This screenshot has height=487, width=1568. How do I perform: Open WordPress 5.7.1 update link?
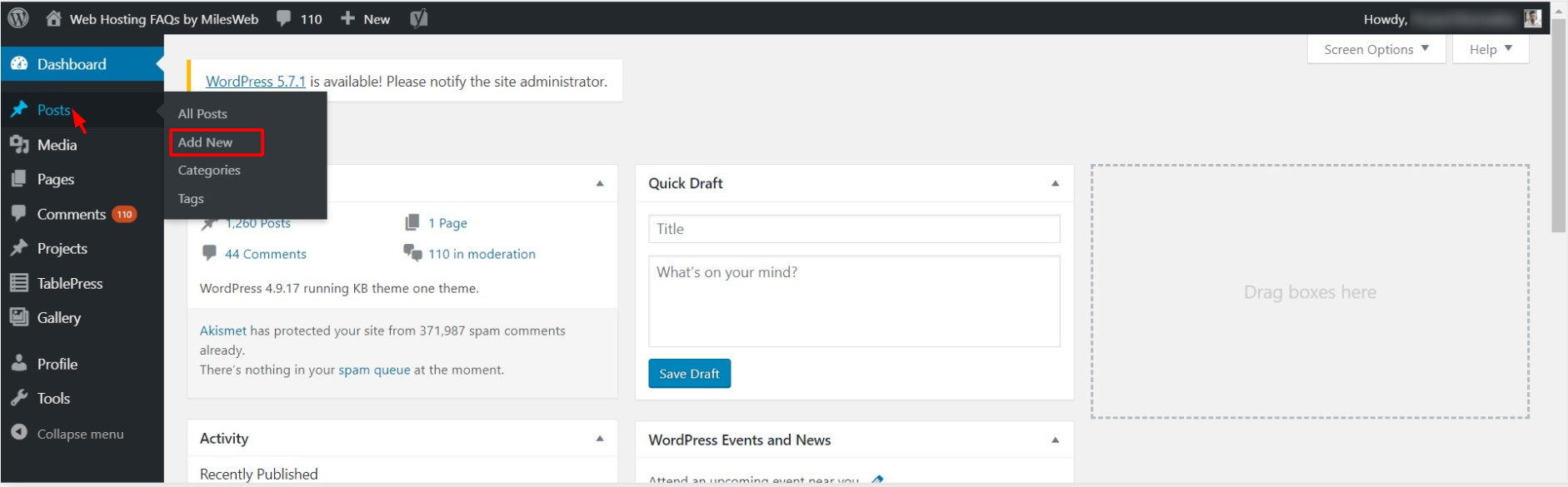click(256, 82)
